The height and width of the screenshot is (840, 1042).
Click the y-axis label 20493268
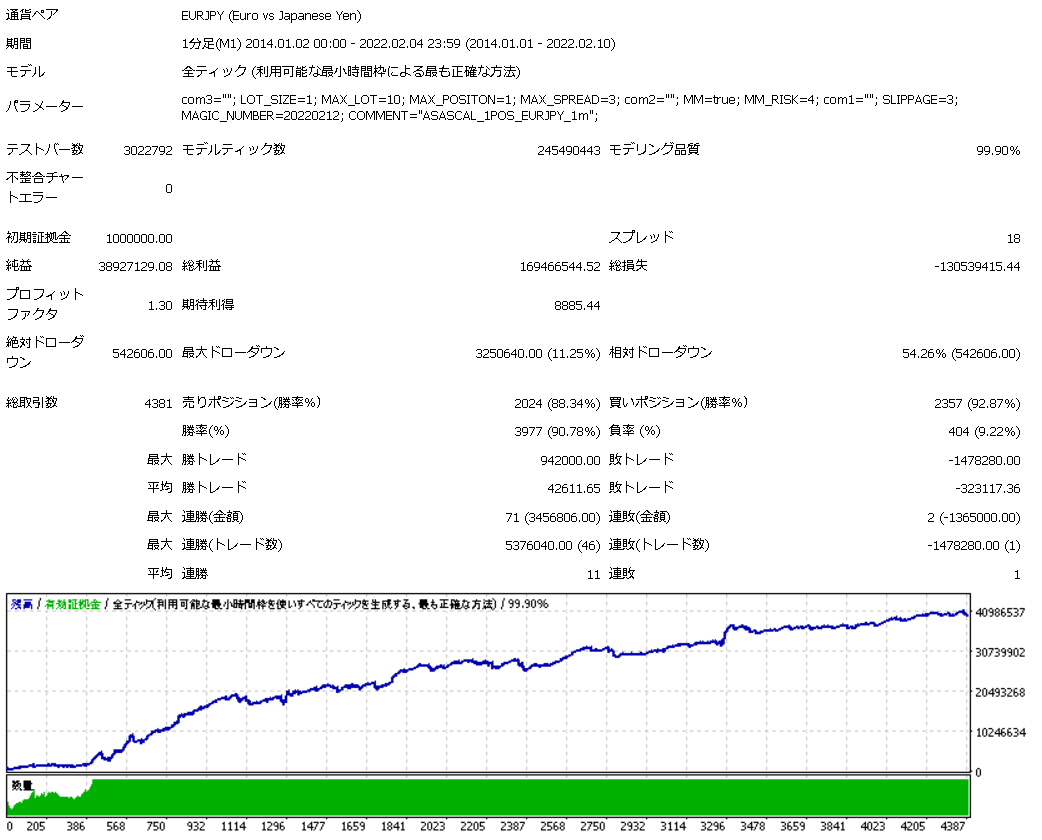(1000, 692)
